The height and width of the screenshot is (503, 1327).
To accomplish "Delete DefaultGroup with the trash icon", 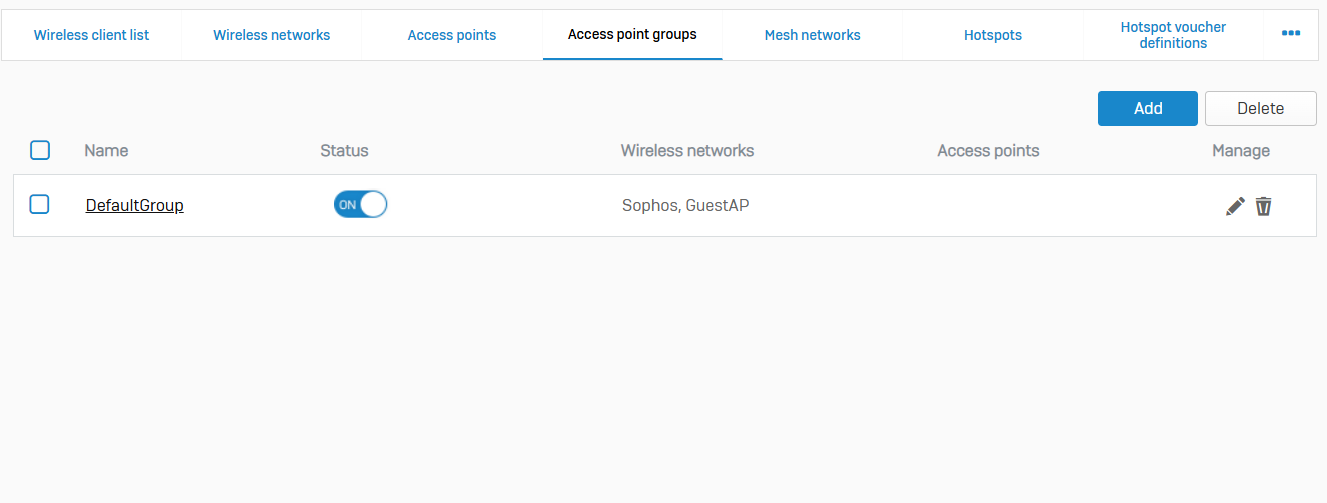I will point(1263,206).
